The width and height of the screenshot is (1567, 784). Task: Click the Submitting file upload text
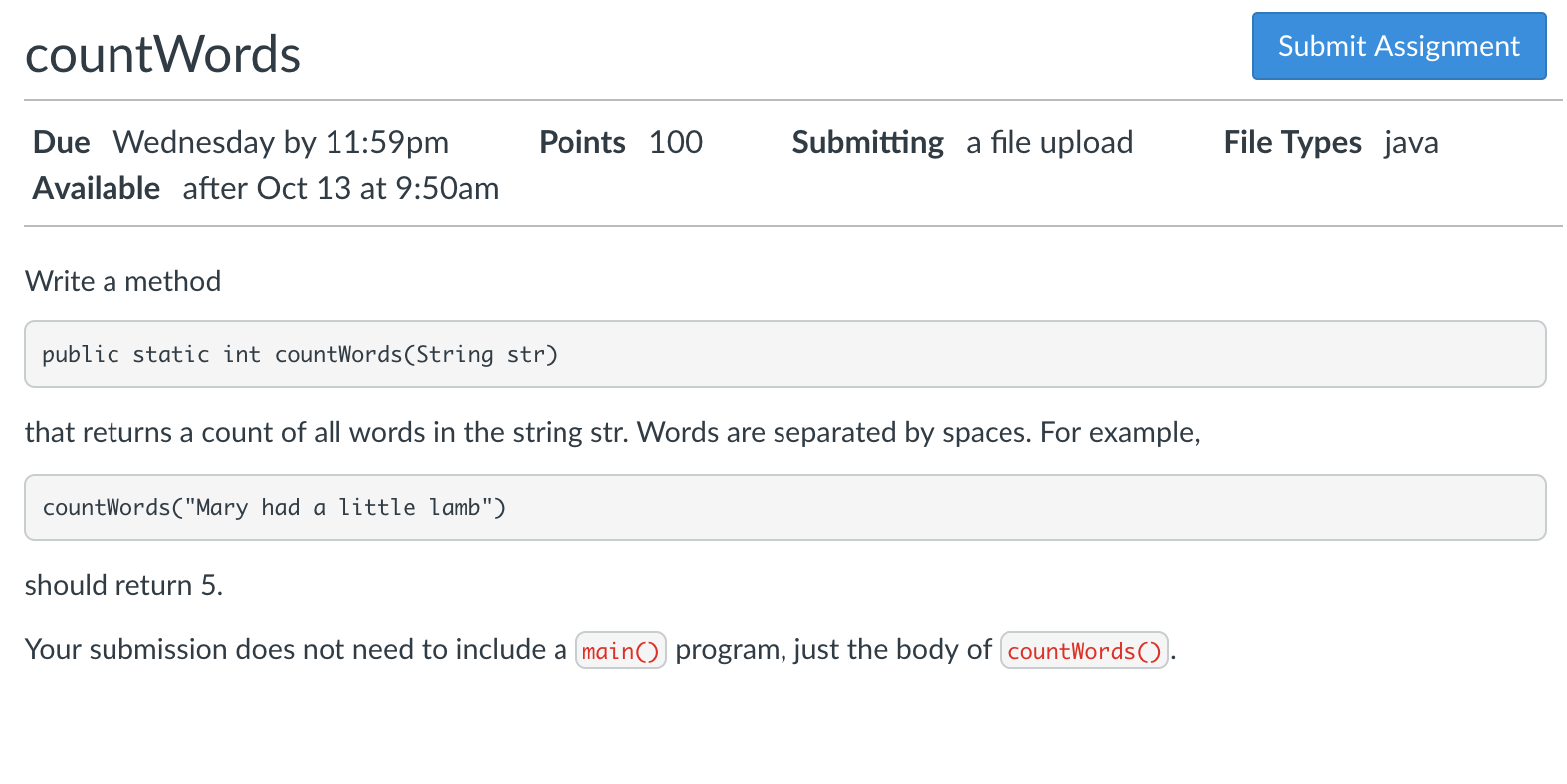(x=1047, y=142)
